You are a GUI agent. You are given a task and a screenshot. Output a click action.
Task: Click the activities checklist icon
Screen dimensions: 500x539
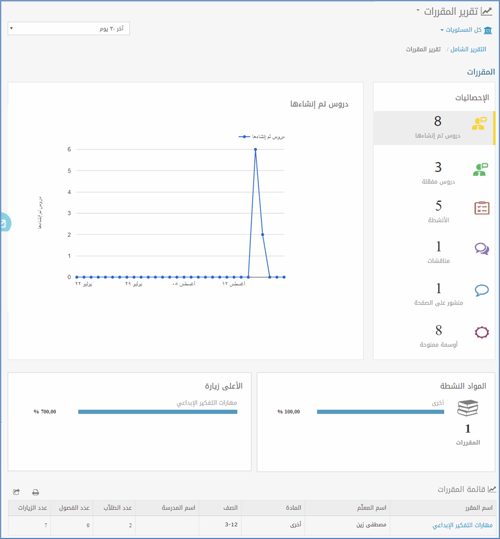click(x=482, y=208)
